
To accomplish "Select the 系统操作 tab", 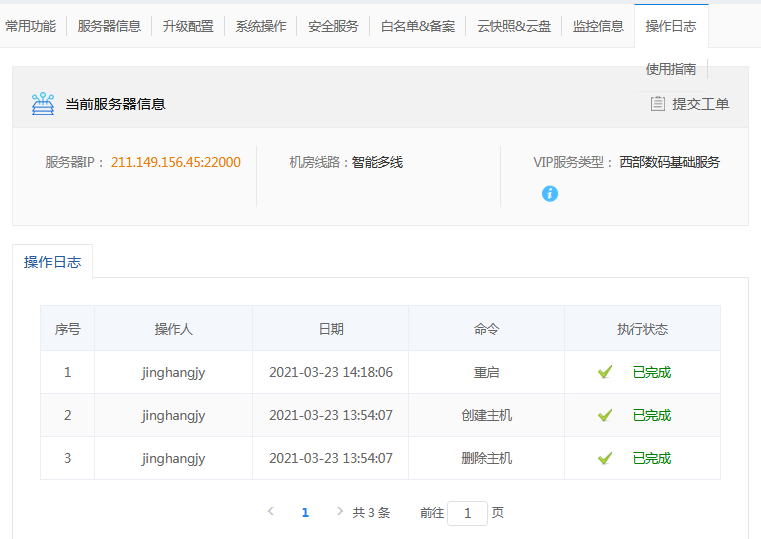I will [260, 26].
